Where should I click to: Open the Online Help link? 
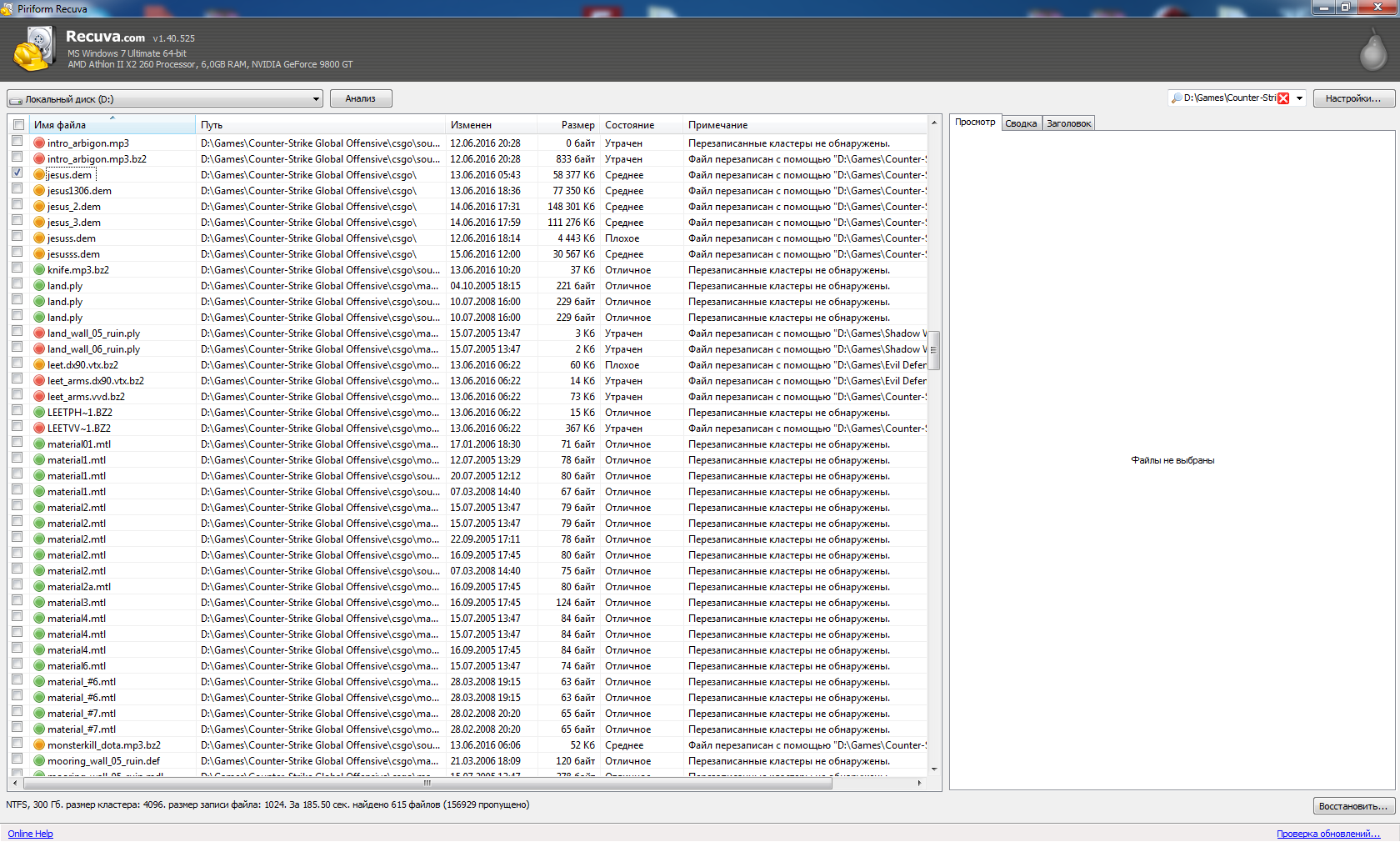click(x=30, y=834)
